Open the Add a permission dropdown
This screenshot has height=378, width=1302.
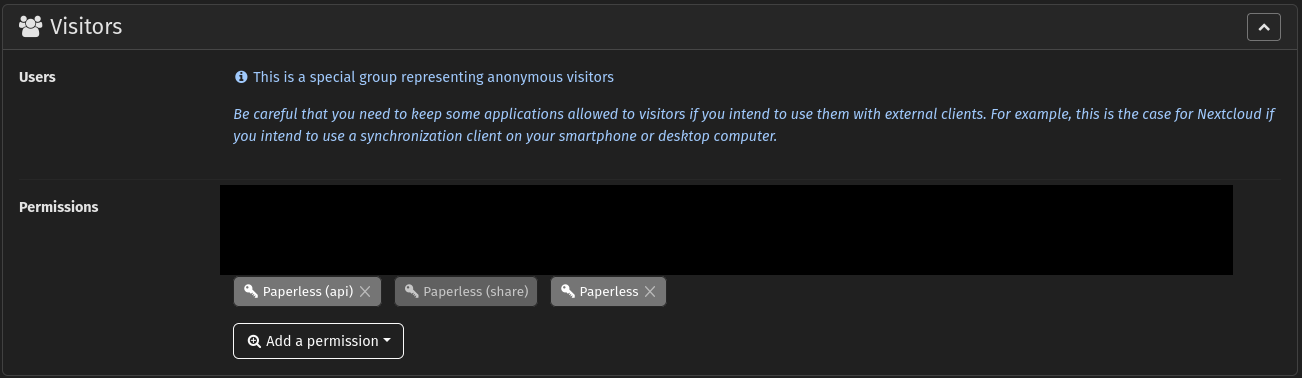318,341
